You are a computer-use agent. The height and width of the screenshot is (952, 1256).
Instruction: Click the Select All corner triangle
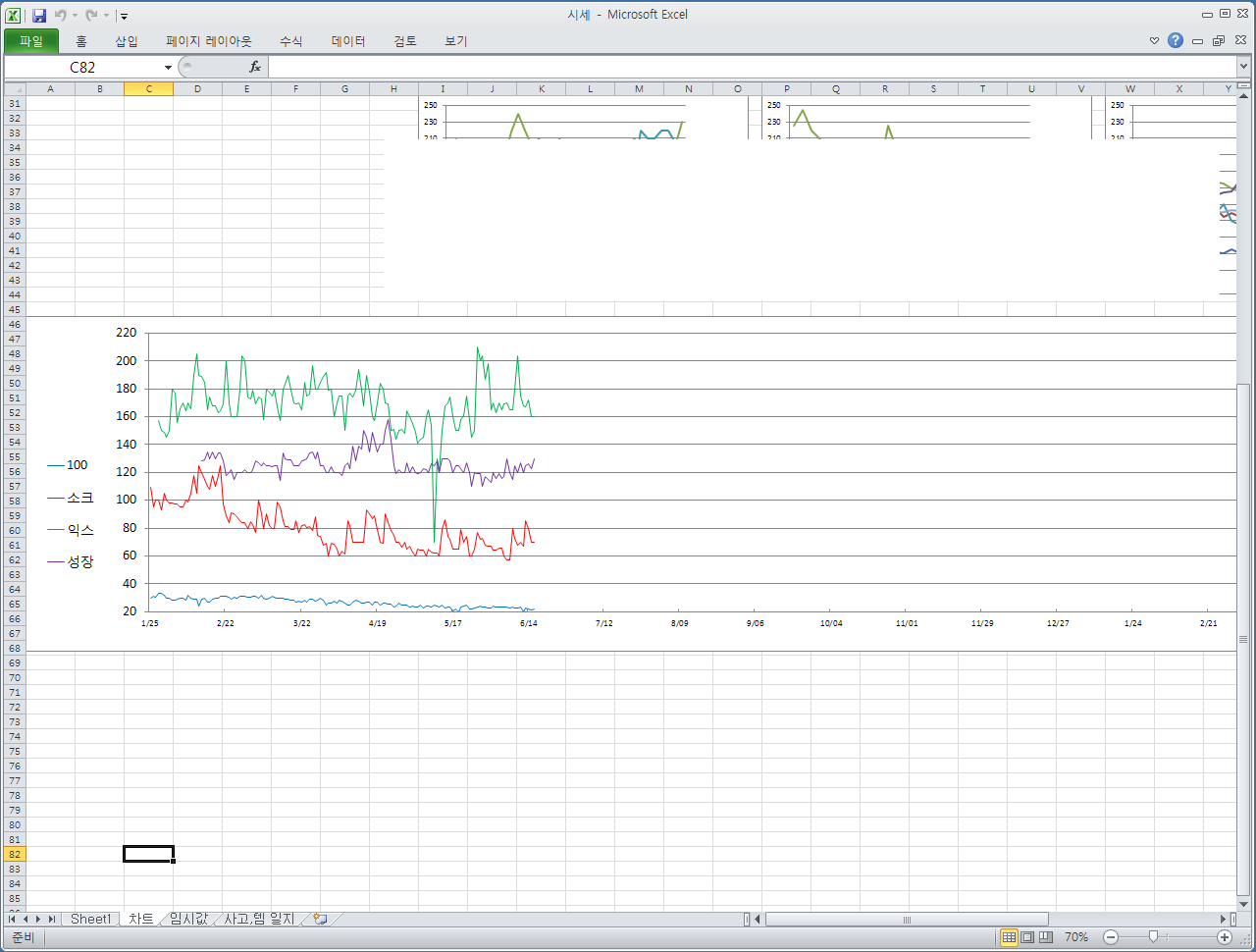15,89
